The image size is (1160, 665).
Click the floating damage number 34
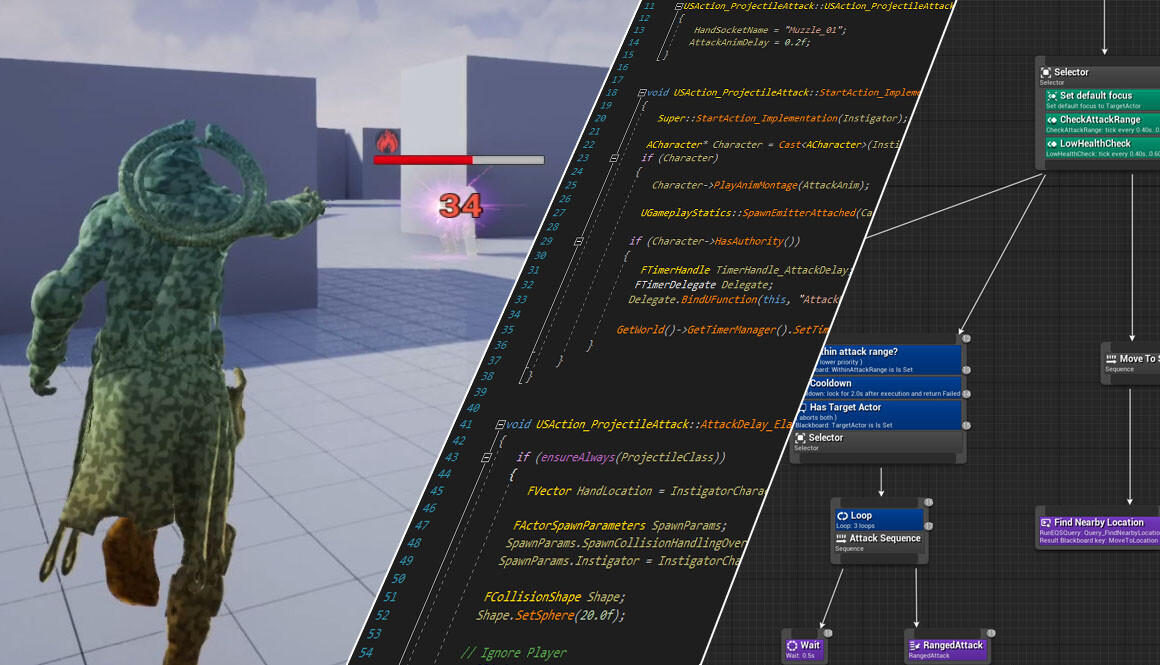[460, 207]
